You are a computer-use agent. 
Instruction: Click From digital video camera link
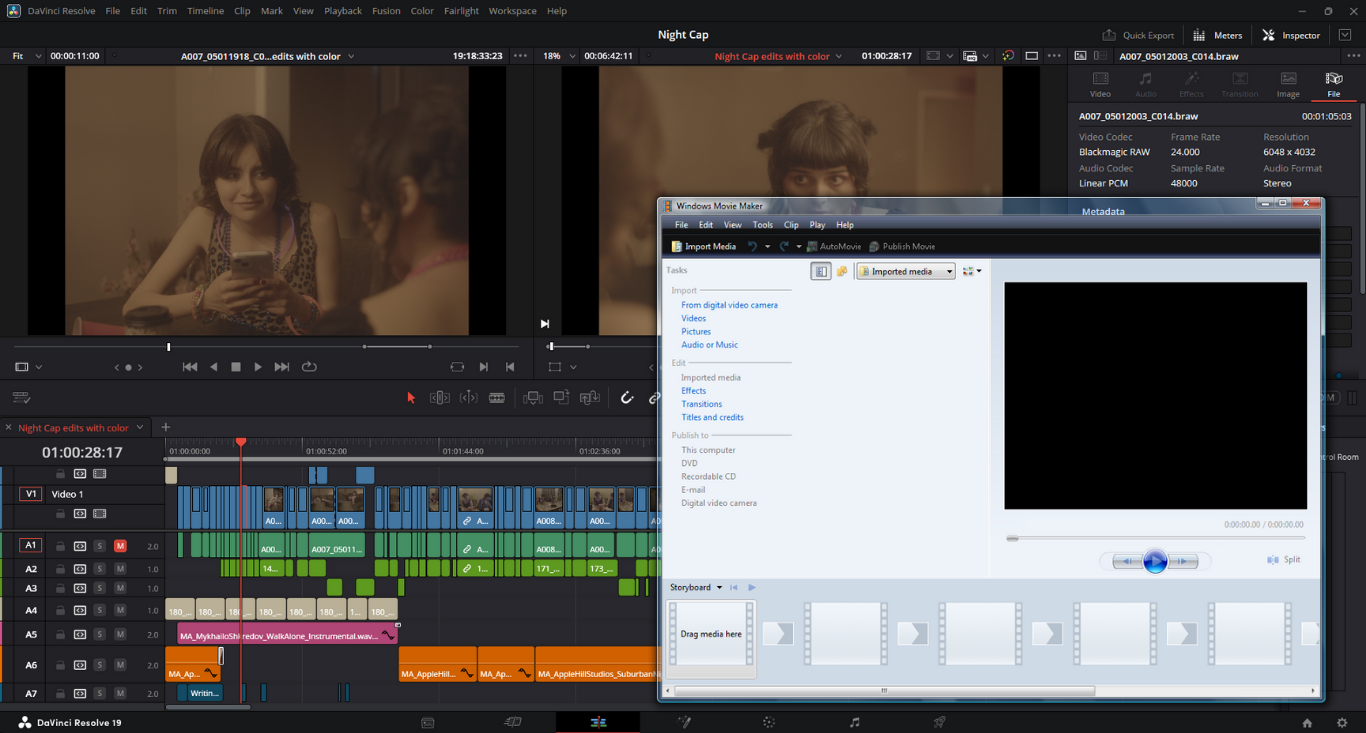click(729, 305)
